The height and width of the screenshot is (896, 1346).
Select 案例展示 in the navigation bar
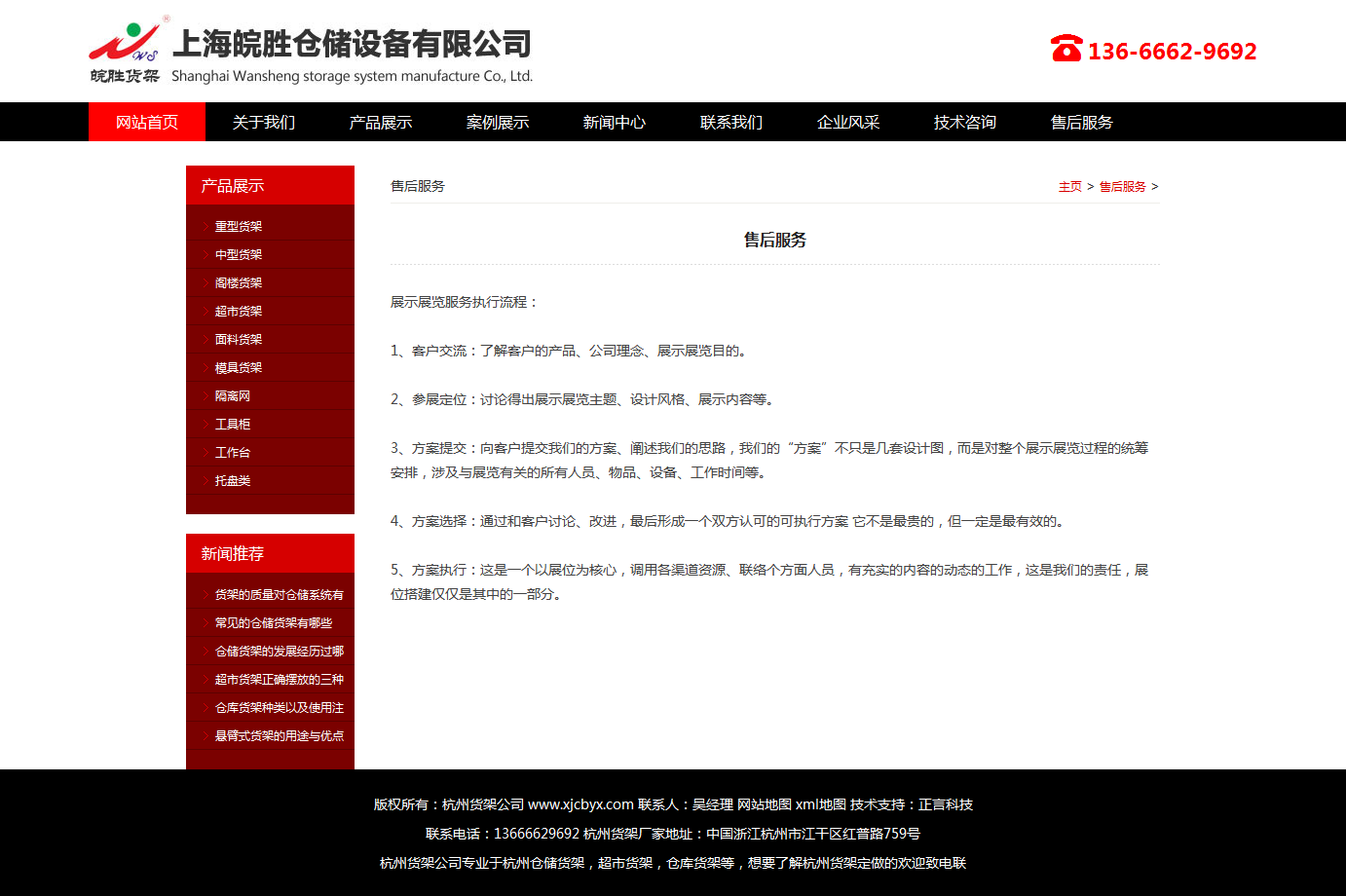[x=498, y=122]
